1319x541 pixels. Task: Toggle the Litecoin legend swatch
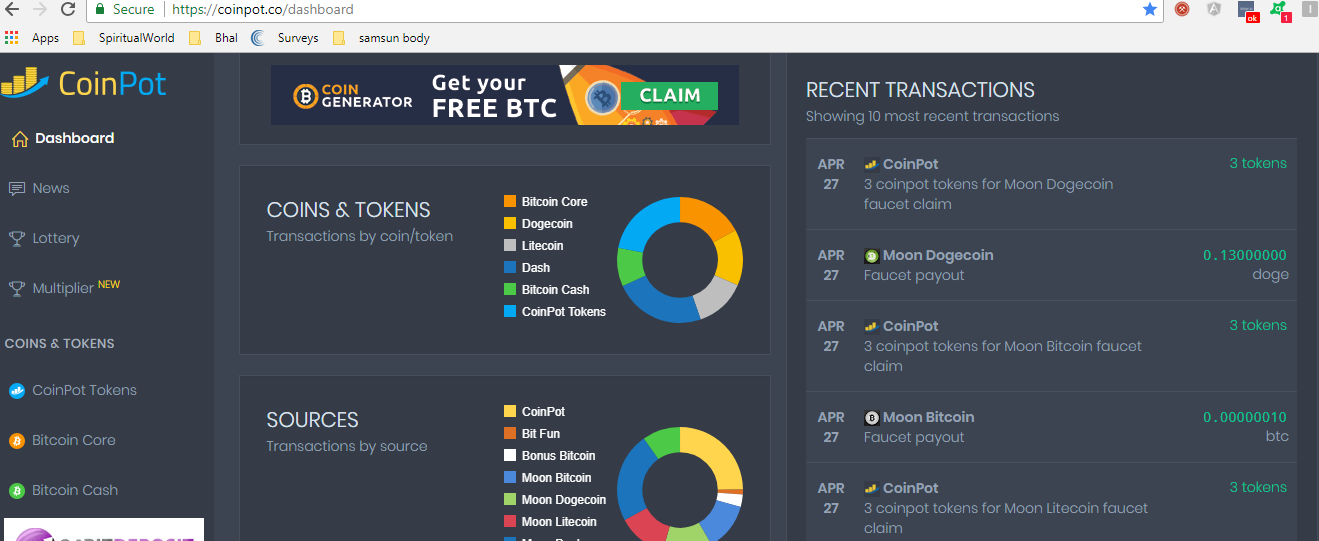(510, 246)
